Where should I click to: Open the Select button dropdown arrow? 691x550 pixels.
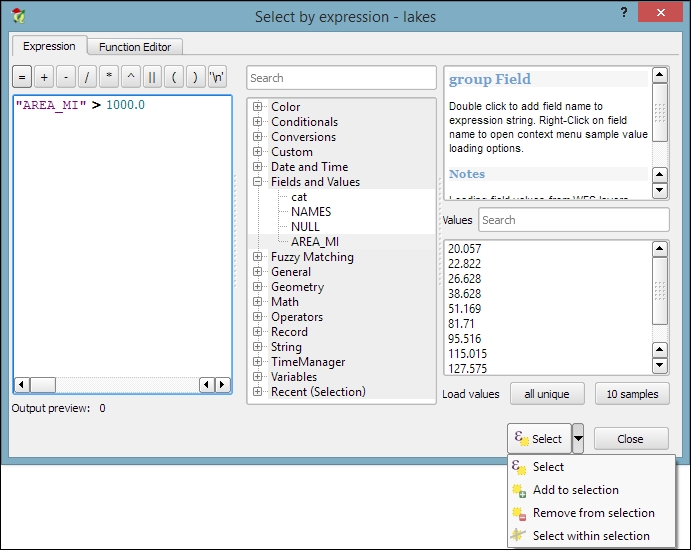578,439
